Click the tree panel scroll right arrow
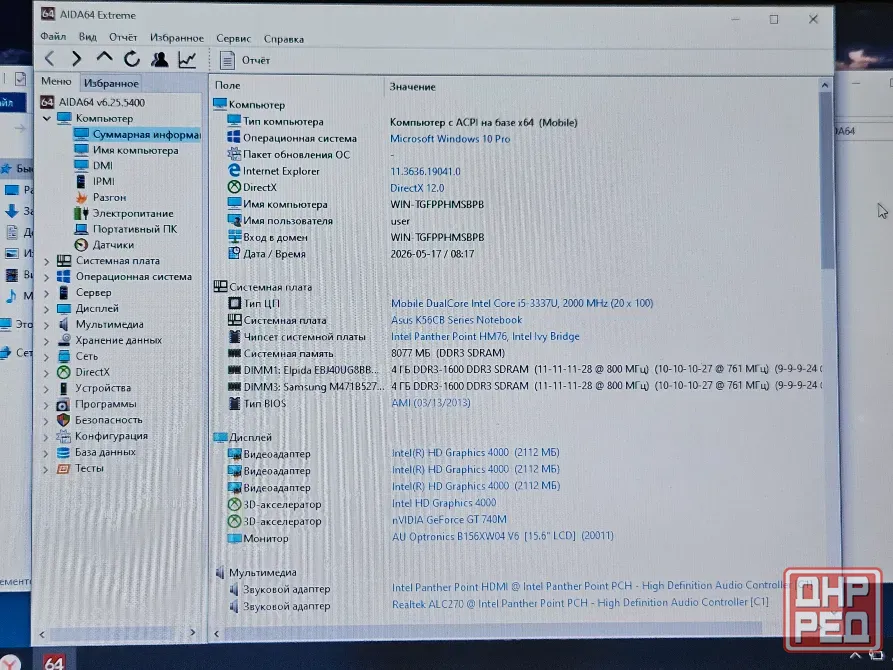 (192, 632)
